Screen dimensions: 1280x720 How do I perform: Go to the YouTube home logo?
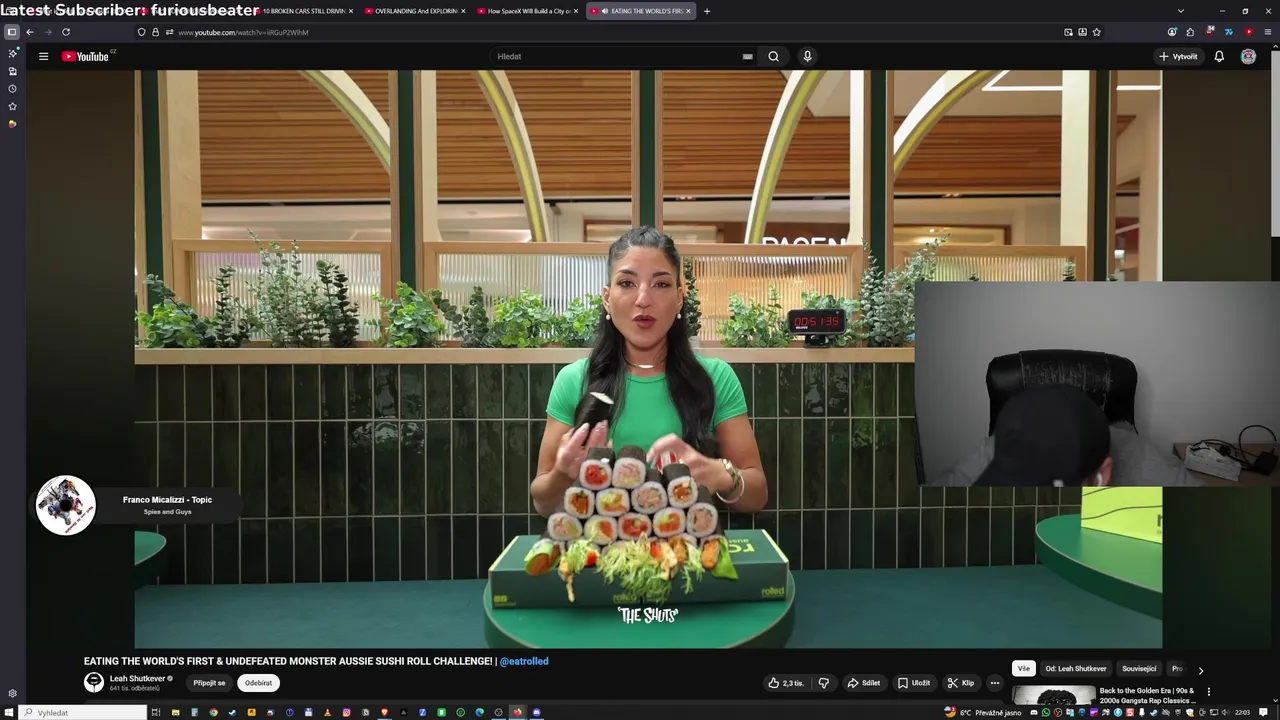[x=87, y=56]
